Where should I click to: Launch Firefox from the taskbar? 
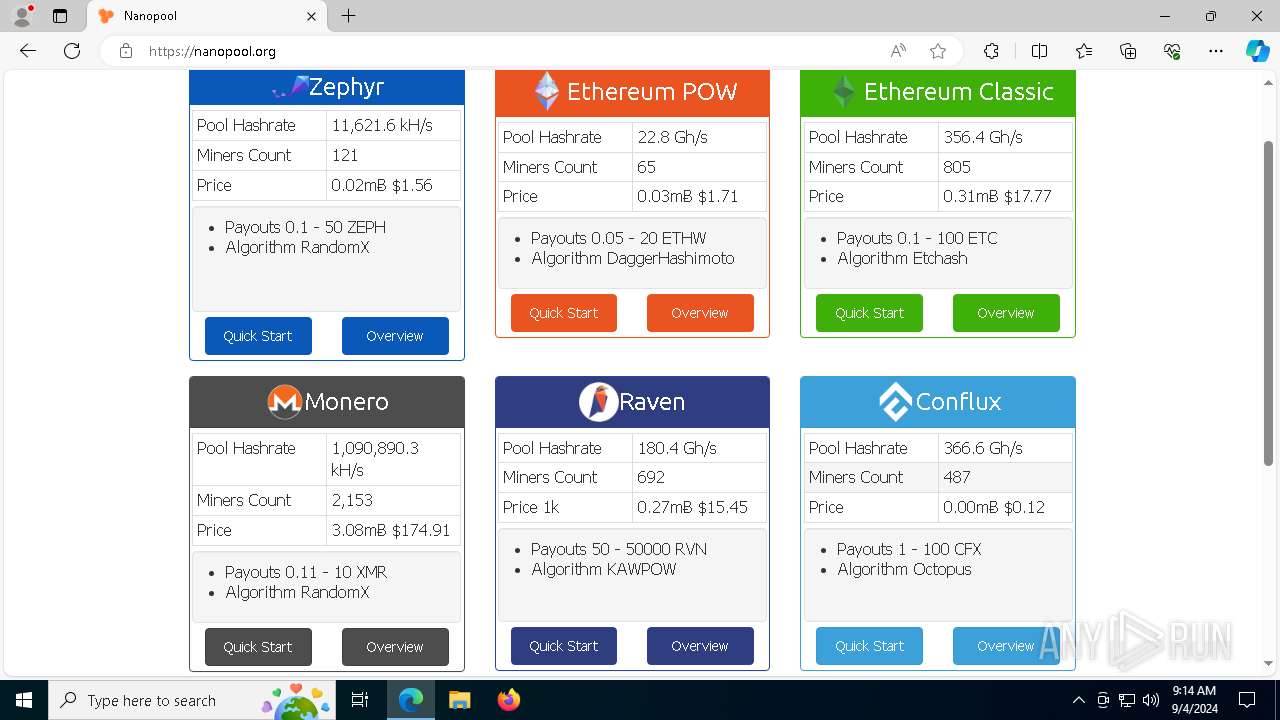[508, 700]
